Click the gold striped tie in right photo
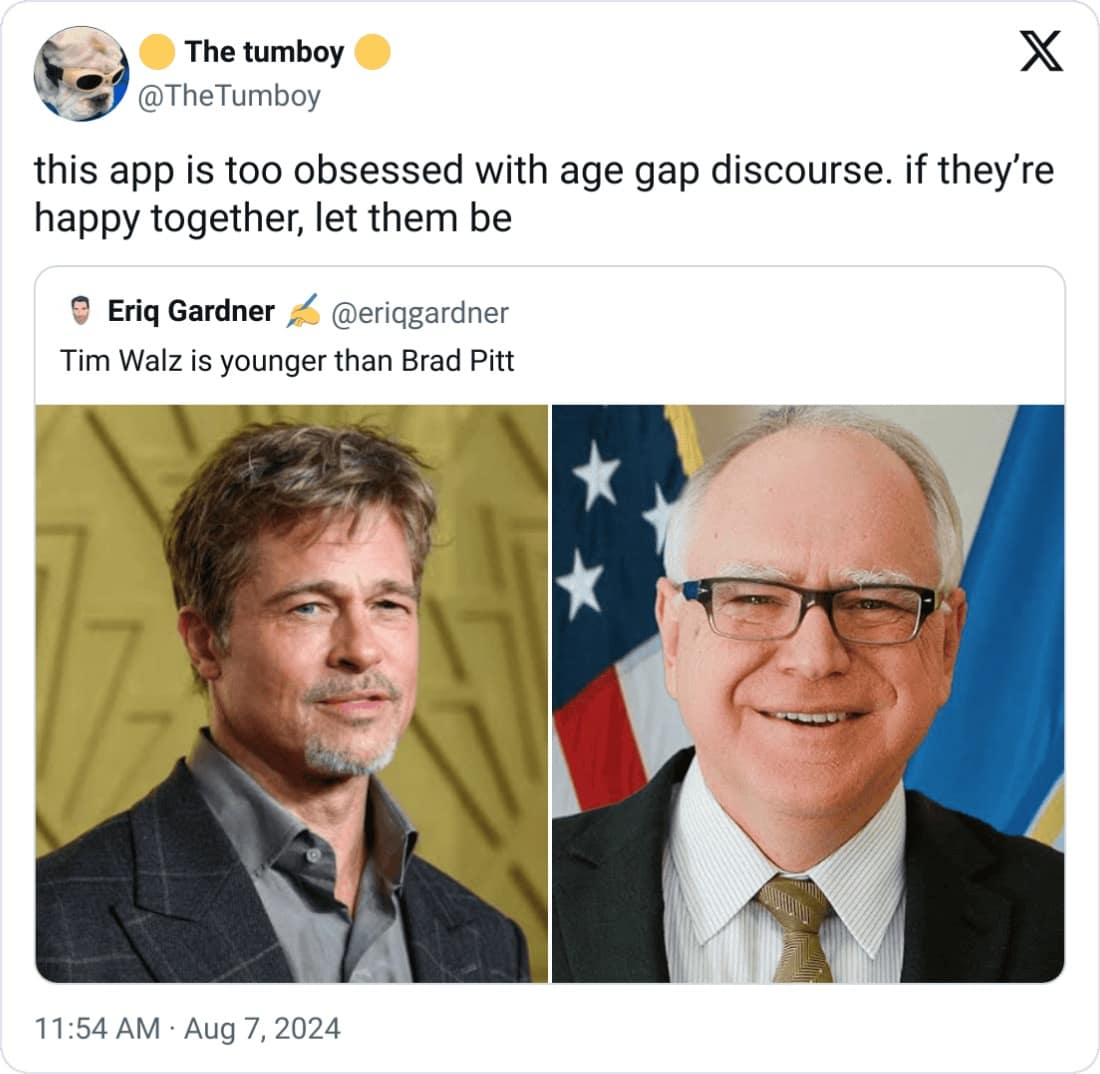This screenshot has width=1100, height=1074. tap(796, 925)
